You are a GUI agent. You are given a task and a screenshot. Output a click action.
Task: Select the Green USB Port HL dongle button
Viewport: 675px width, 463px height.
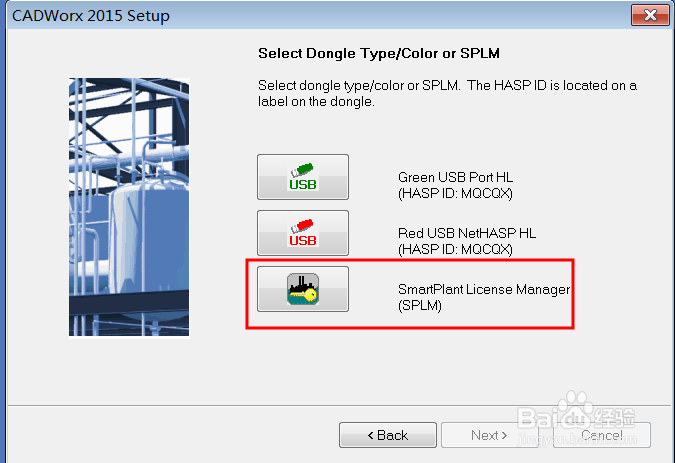coord(303,177)
